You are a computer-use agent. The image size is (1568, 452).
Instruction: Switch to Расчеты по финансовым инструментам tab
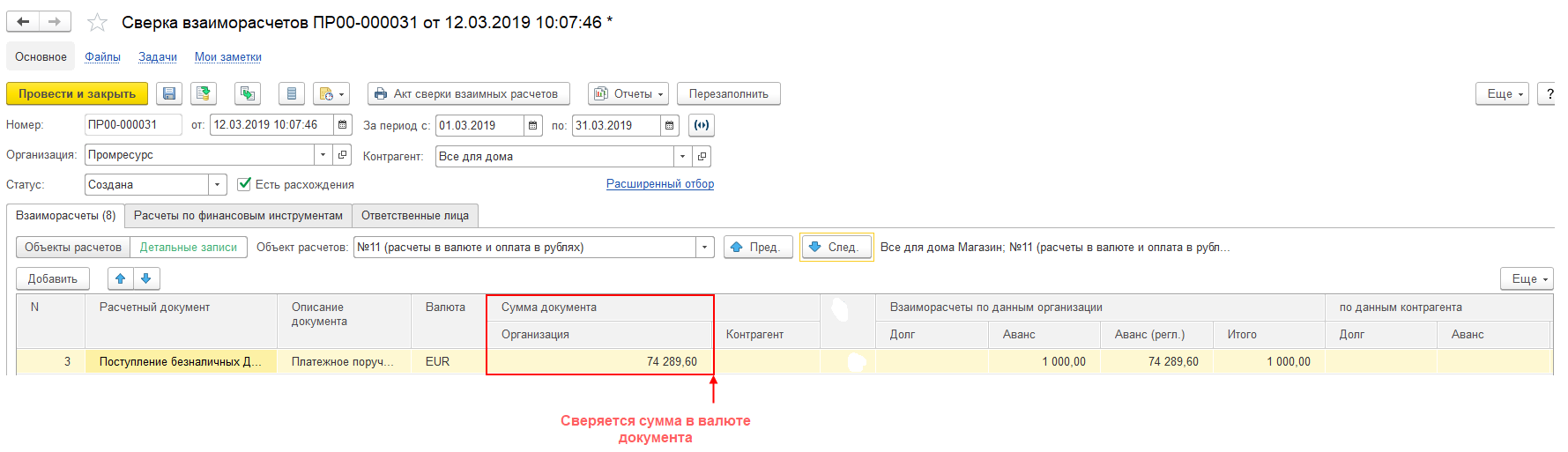point(238,216)
